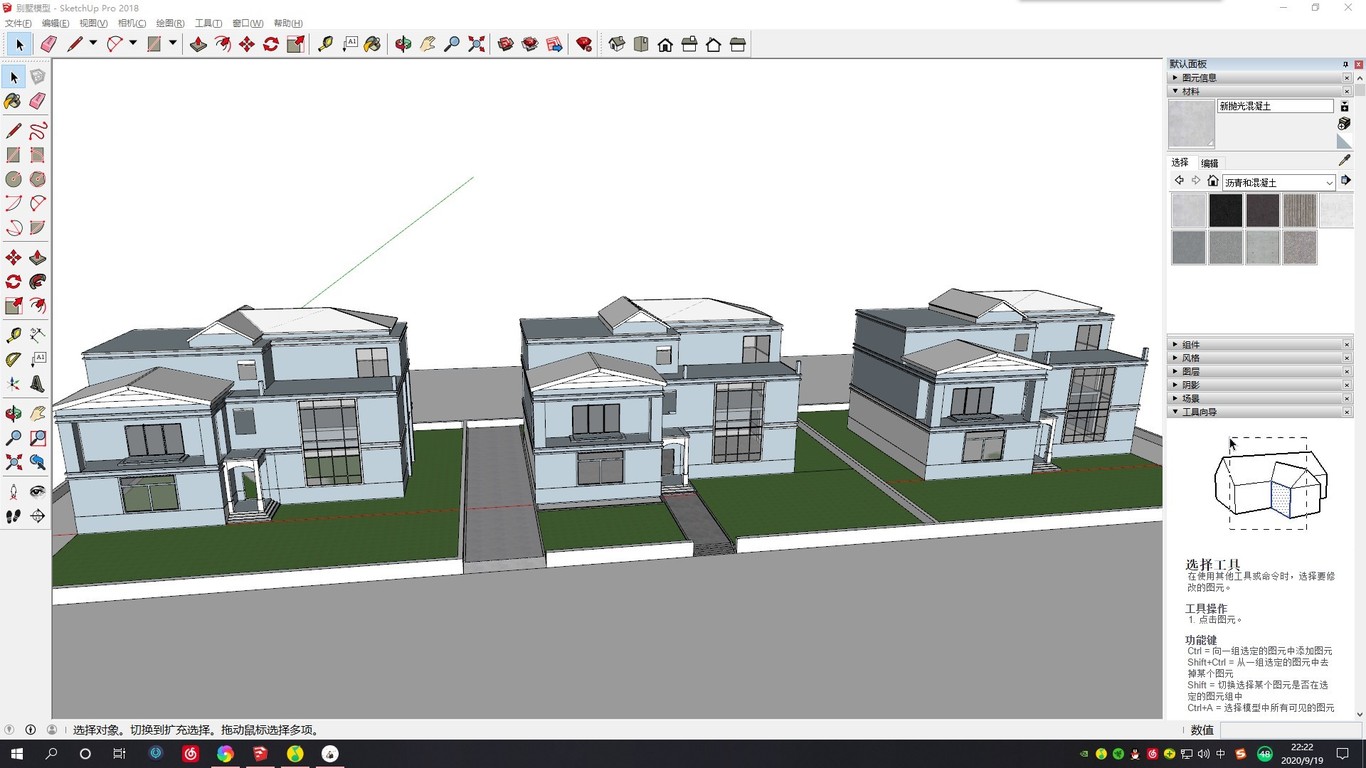Image resolution: width=1366 pixels, height=768 pixels.
Task: Switch to Iso view icon
Action: click(617, 44)
